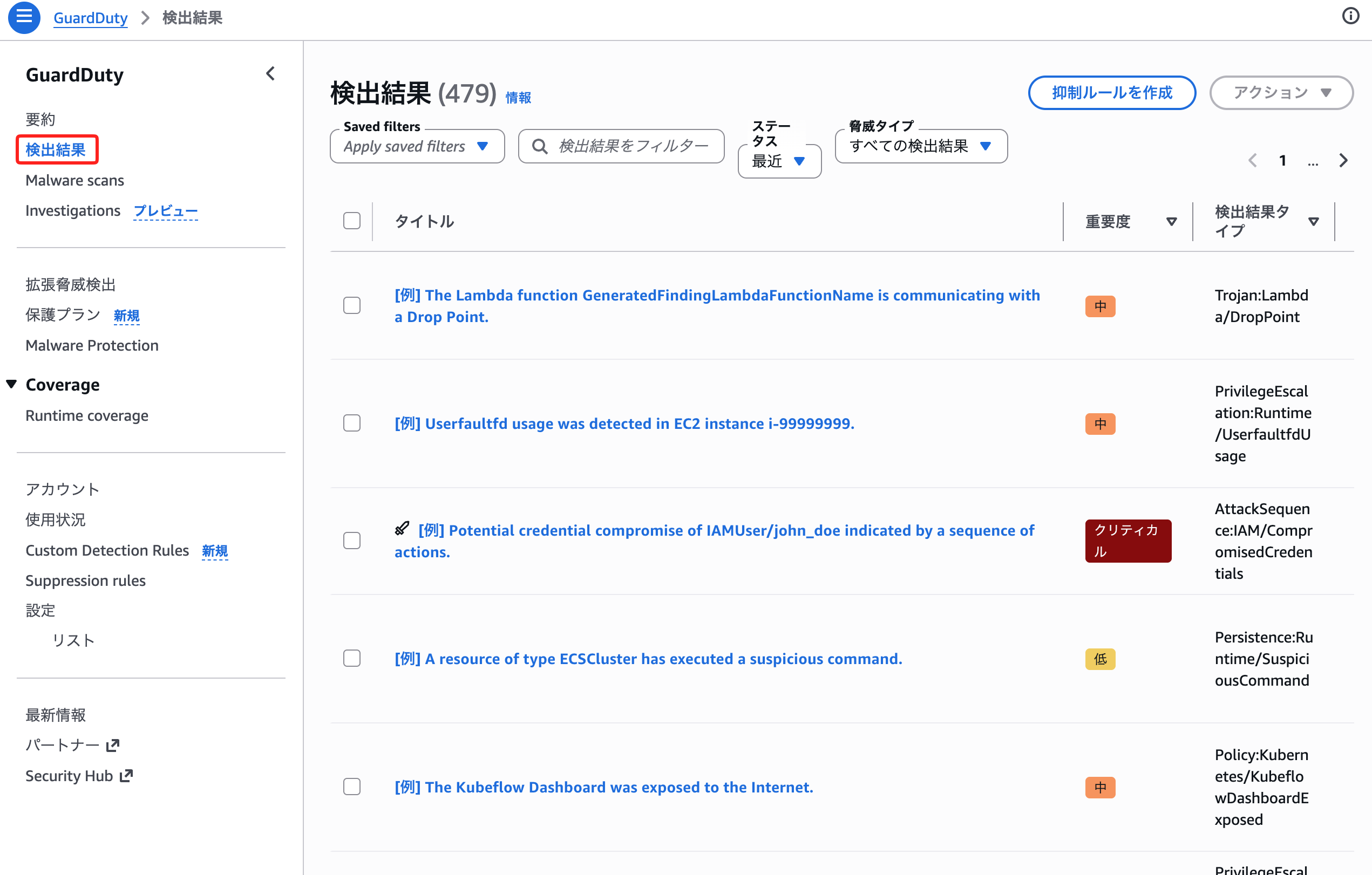Open Malware Protection in the sidebar
Viewport: 1372px width, 875px height.
pyautogui.click(x=92, y=345)
